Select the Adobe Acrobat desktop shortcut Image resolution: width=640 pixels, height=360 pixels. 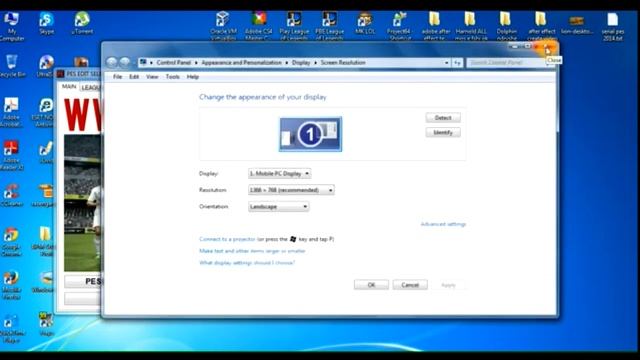click(x=11, y=113)
